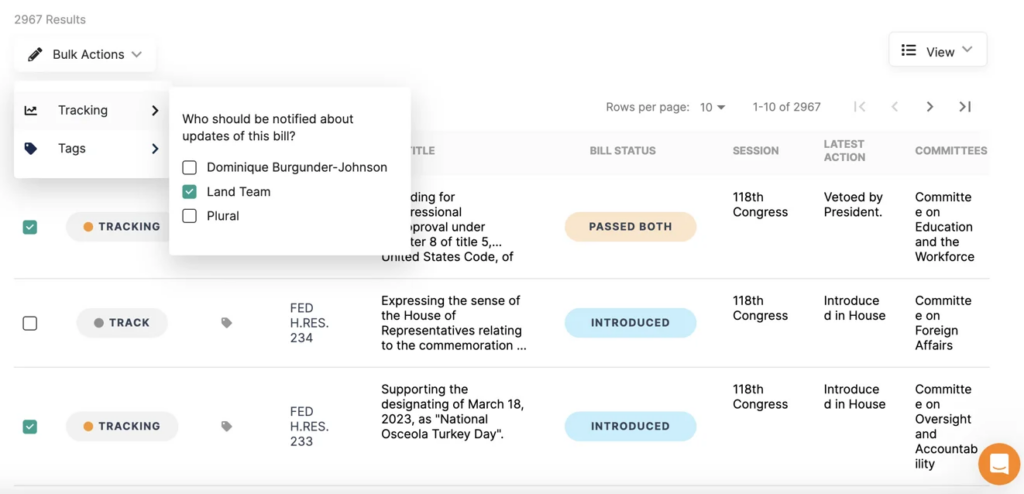Click the Tracking button for H.RES. 233
This screenshot has height=494, width=1024.
121,426
